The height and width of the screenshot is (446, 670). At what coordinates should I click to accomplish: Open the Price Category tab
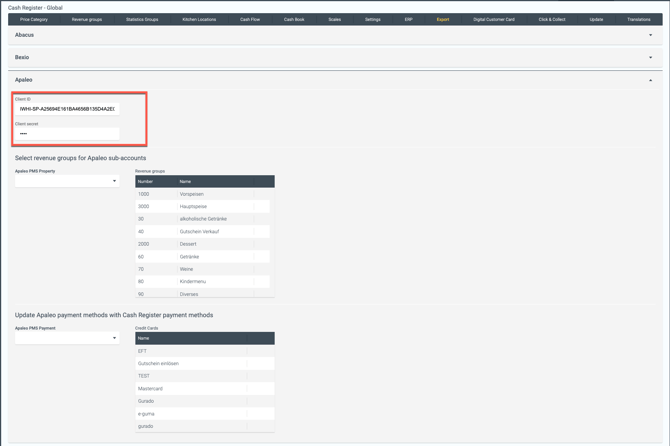click(34, 19)
